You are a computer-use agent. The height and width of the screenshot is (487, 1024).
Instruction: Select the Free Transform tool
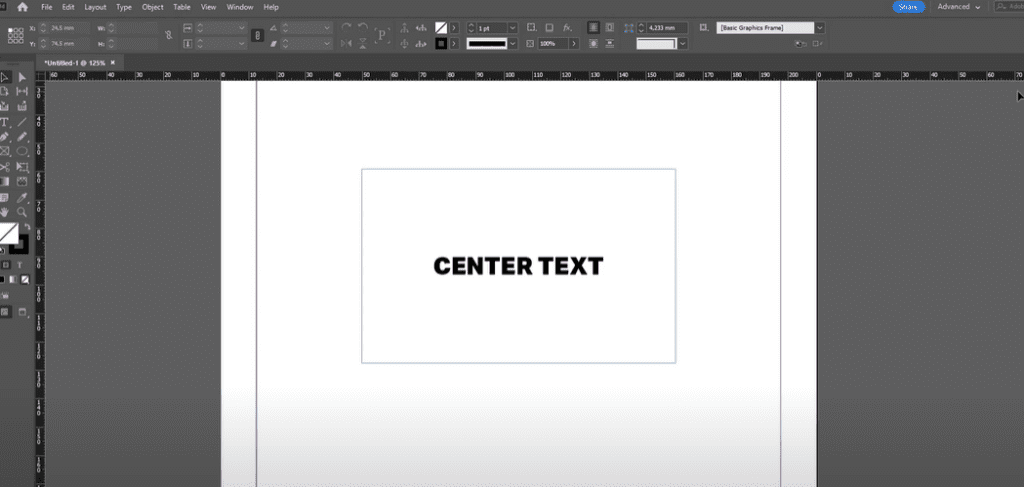pos(22,167)
